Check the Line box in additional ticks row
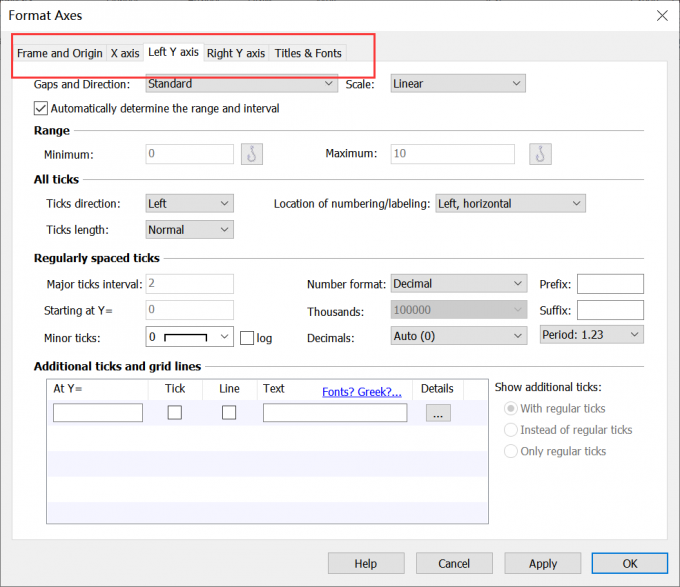Viewport: 680px width, 587px height. point(229,412)
